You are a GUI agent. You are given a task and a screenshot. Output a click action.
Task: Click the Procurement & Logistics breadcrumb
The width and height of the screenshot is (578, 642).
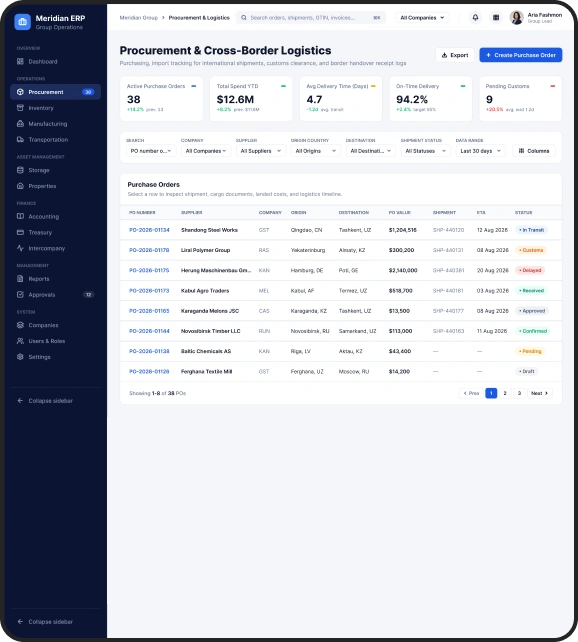(199, 18)
